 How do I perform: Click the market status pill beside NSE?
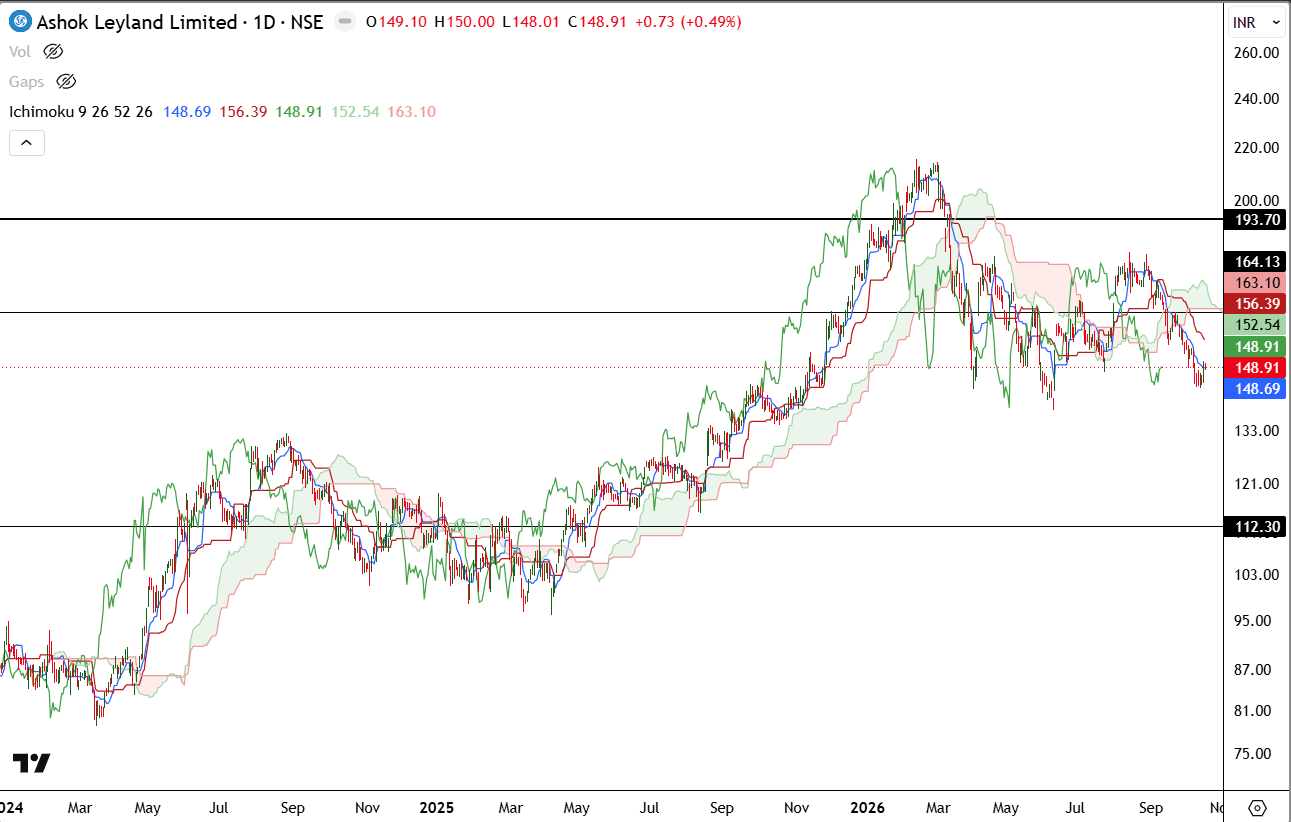tap(344, 22)
